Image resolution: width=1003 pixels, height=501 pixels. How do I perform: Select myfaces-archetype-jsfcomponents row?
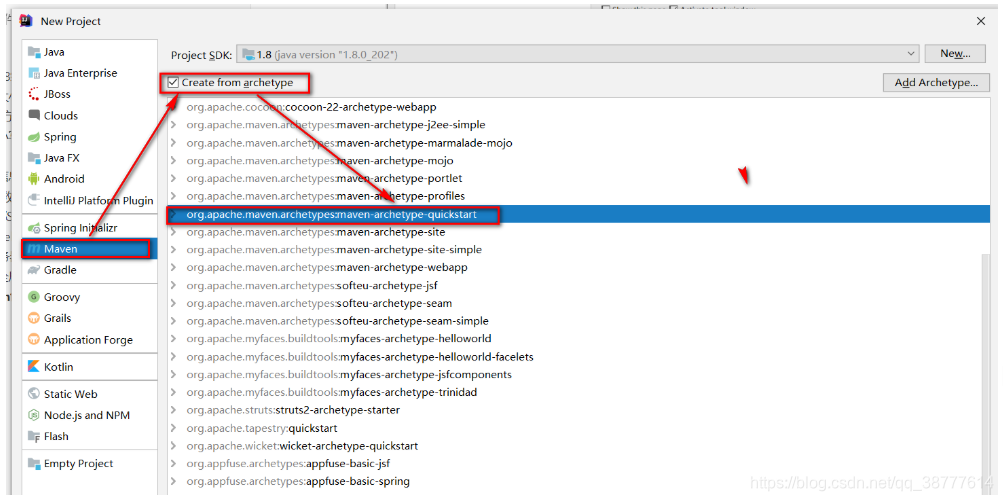[573, 374]
